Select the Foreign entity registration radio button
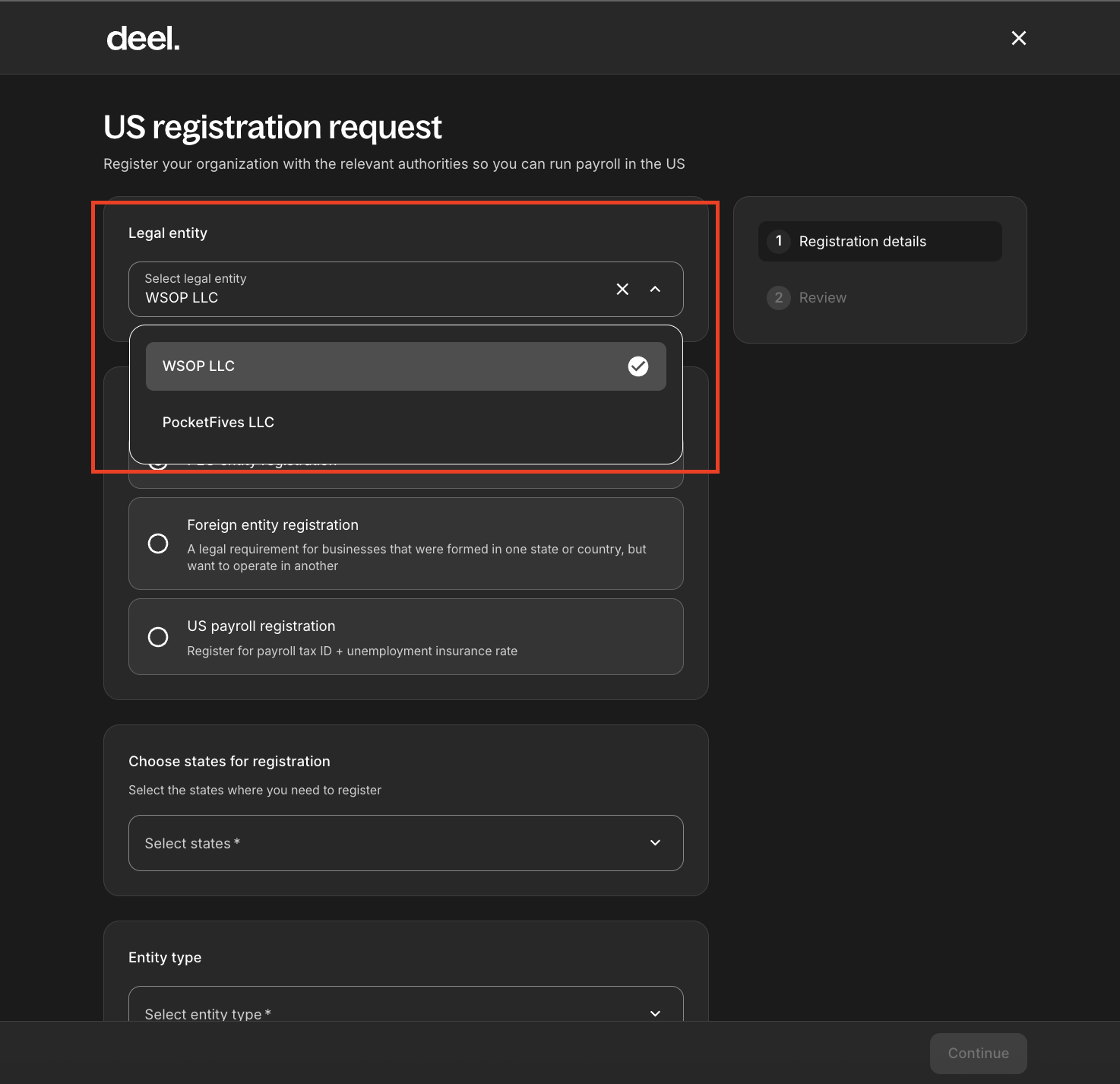 point(158,544)
